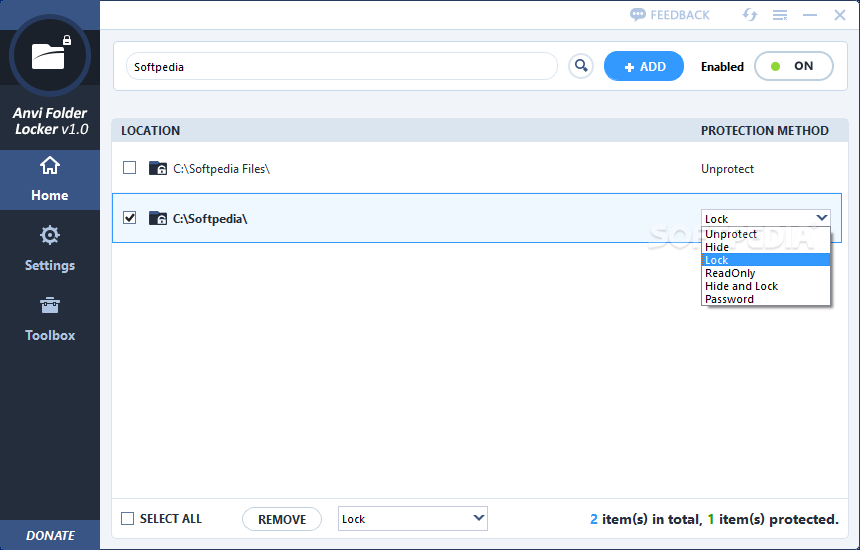Click the blue ADD button
Image resolution: width=860 pixels, height=550 pixels.
(644, 66)
